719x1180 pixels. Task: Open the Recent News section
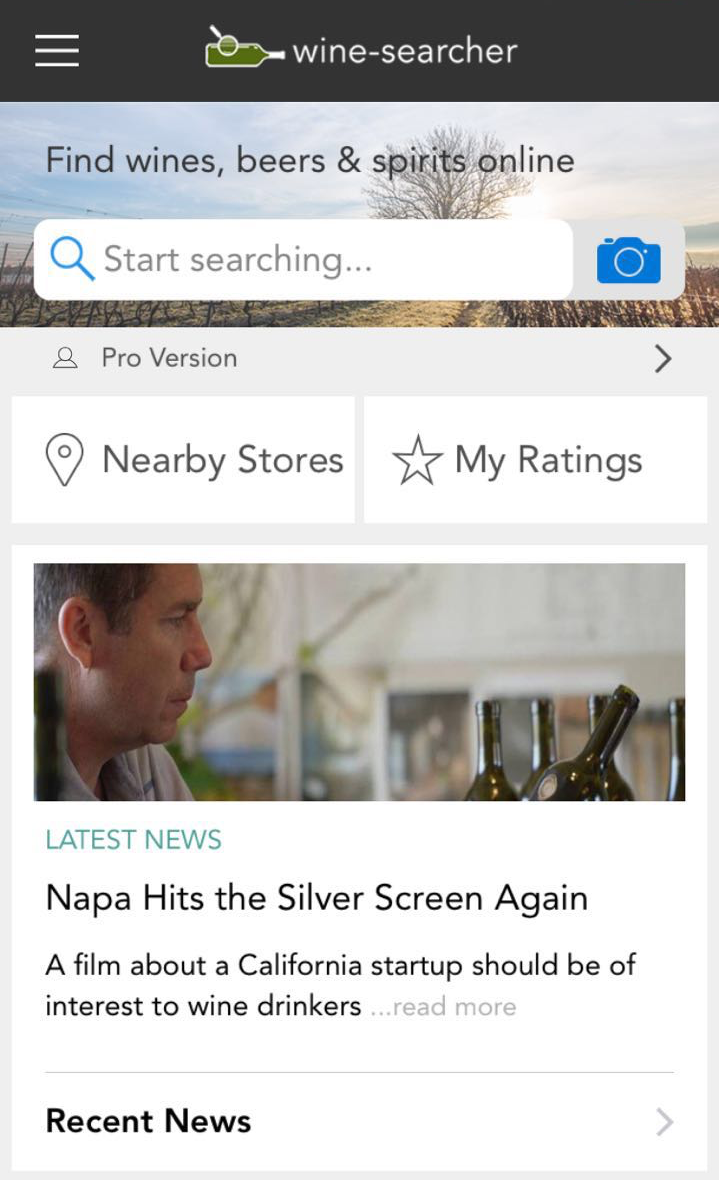[x=149, y=1121]
